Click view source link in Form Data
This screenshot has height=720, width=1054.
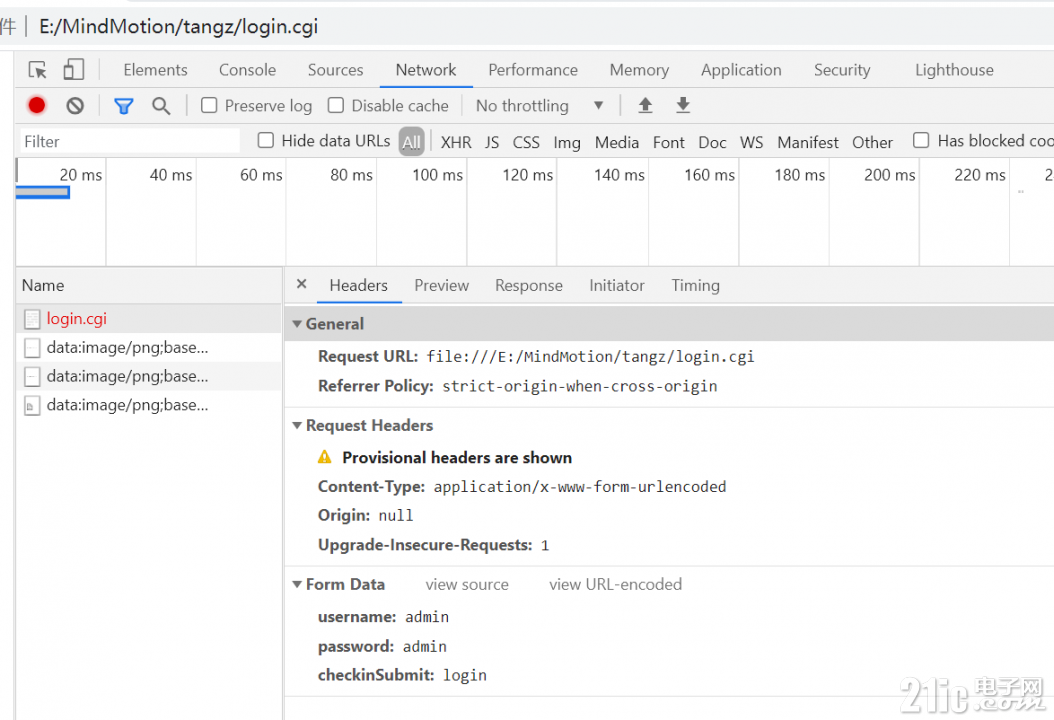click(467, 585)
